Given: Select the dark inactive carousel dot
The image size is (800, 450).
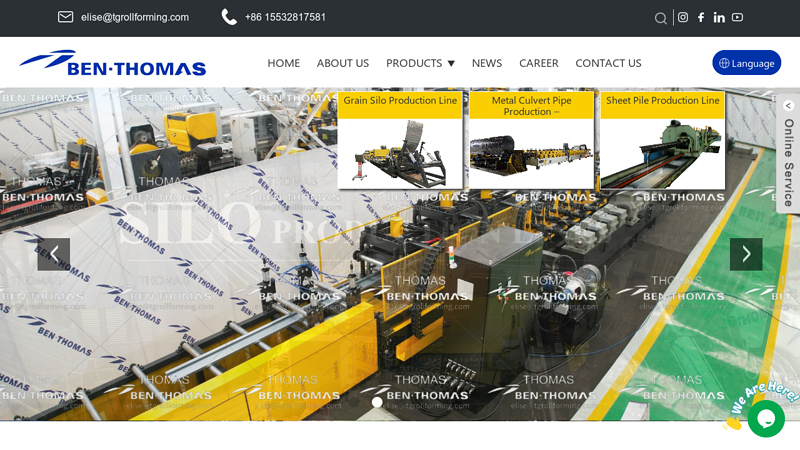Looking at the screenshot, I should tap(355, 402).
